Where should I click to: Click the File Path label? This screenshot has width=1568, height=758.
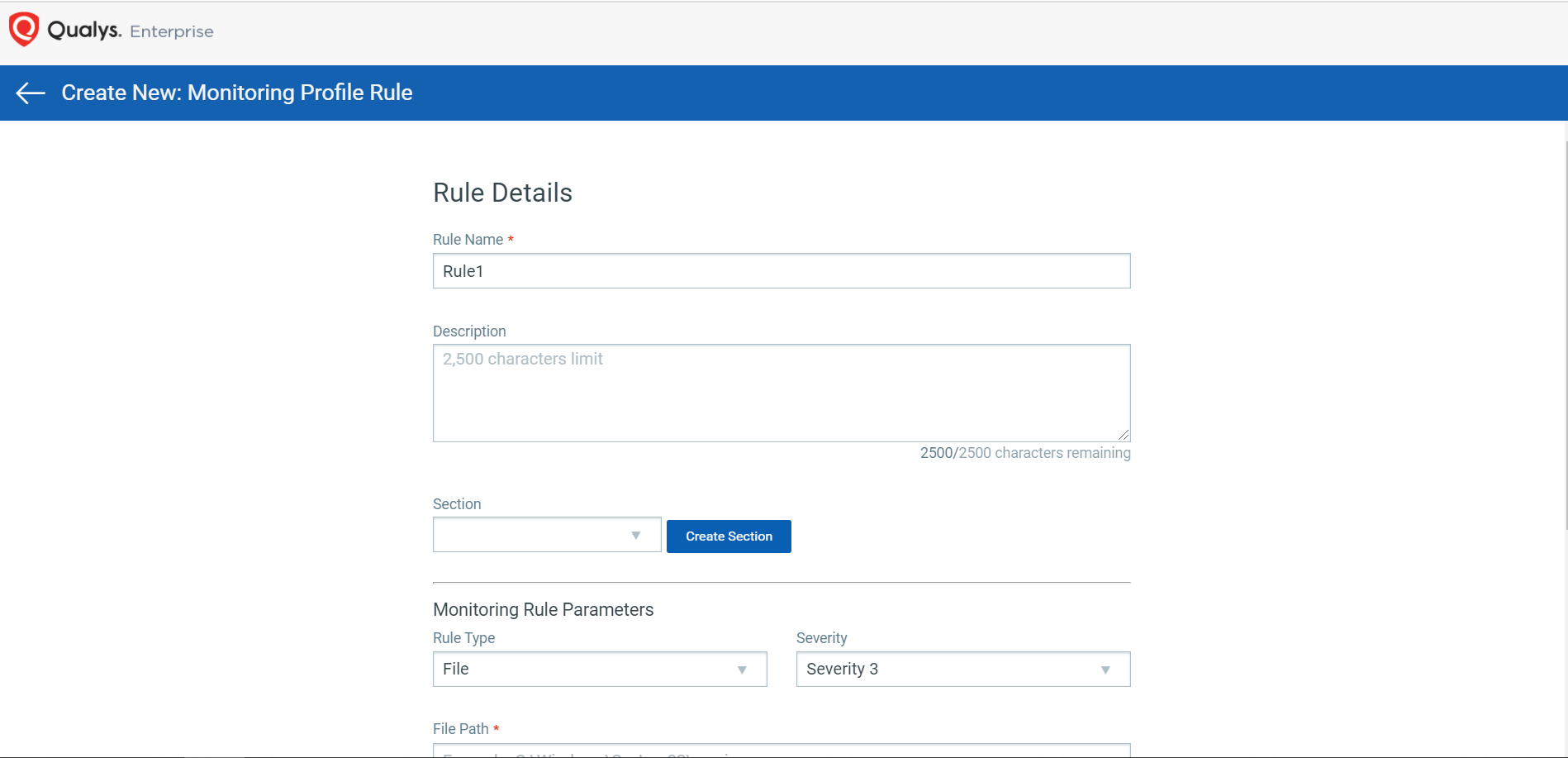[x=460, y=729]
